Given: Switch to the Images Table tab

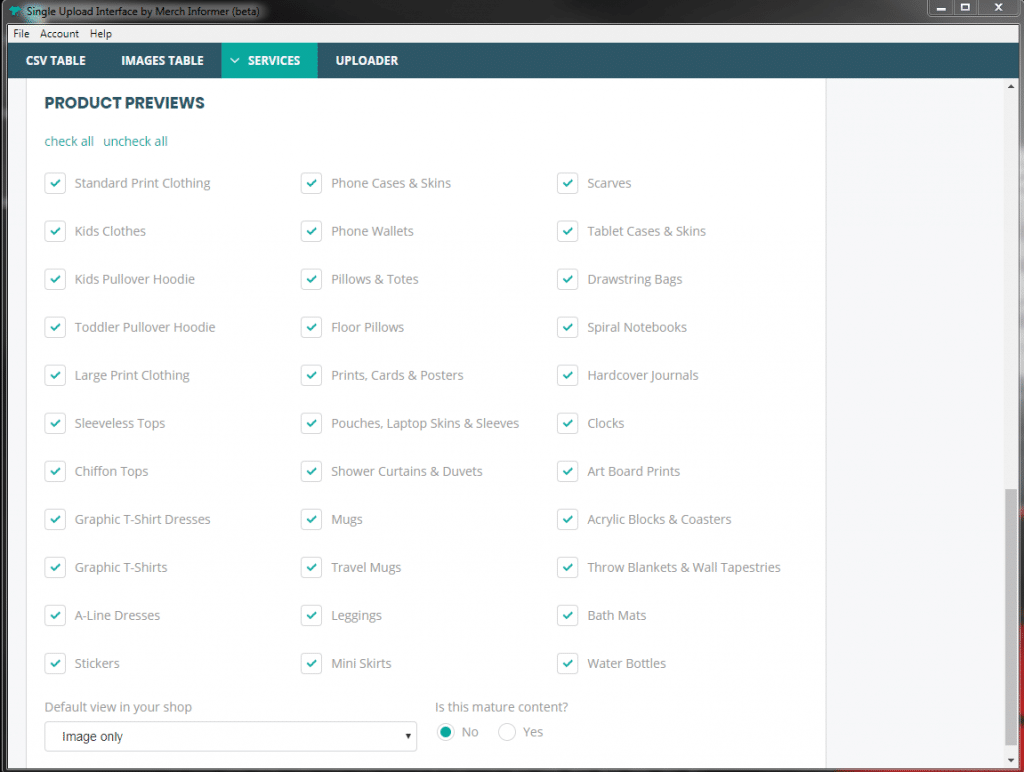Looking at the screenshot, I should point(162,61).
